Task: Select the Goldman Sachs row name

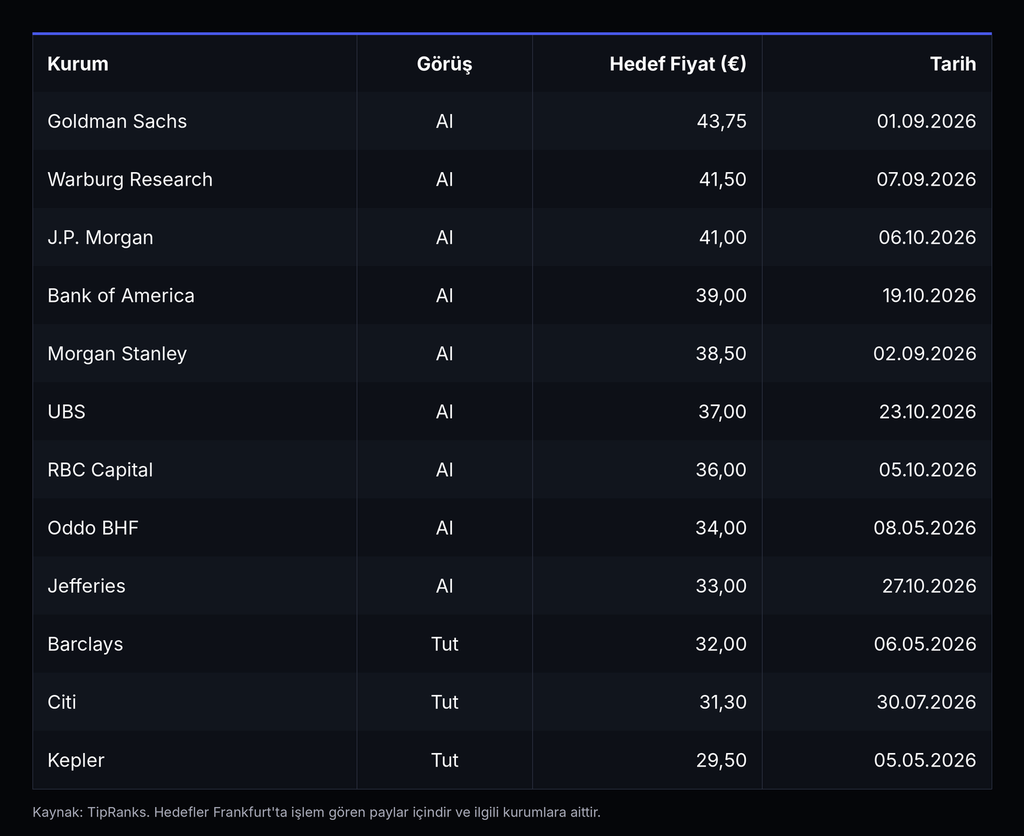Action: [x=117, y=121]
